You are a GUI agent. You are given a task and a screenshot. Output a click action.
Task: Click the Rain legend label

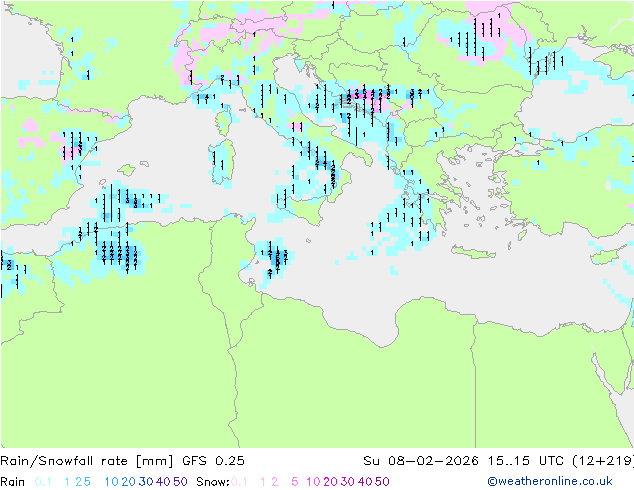click(x=14, y=481)
